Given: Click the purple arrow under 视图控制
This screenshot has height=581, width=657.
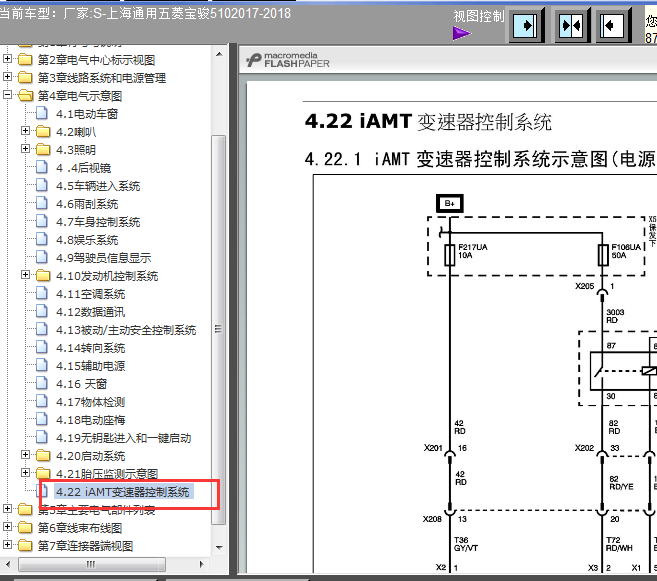Looking at the screenshot, I should click(461, 33).
